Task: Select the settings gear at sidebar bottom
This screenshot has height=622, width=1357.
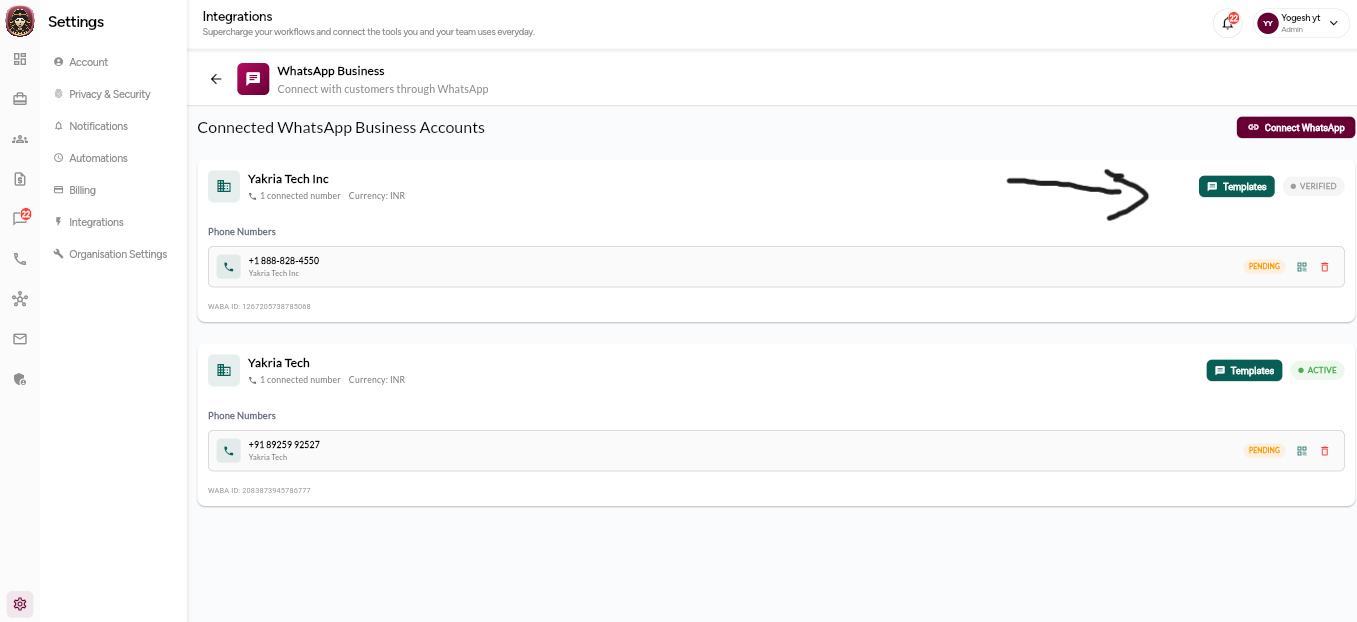Action: click(x=20, y=604)
